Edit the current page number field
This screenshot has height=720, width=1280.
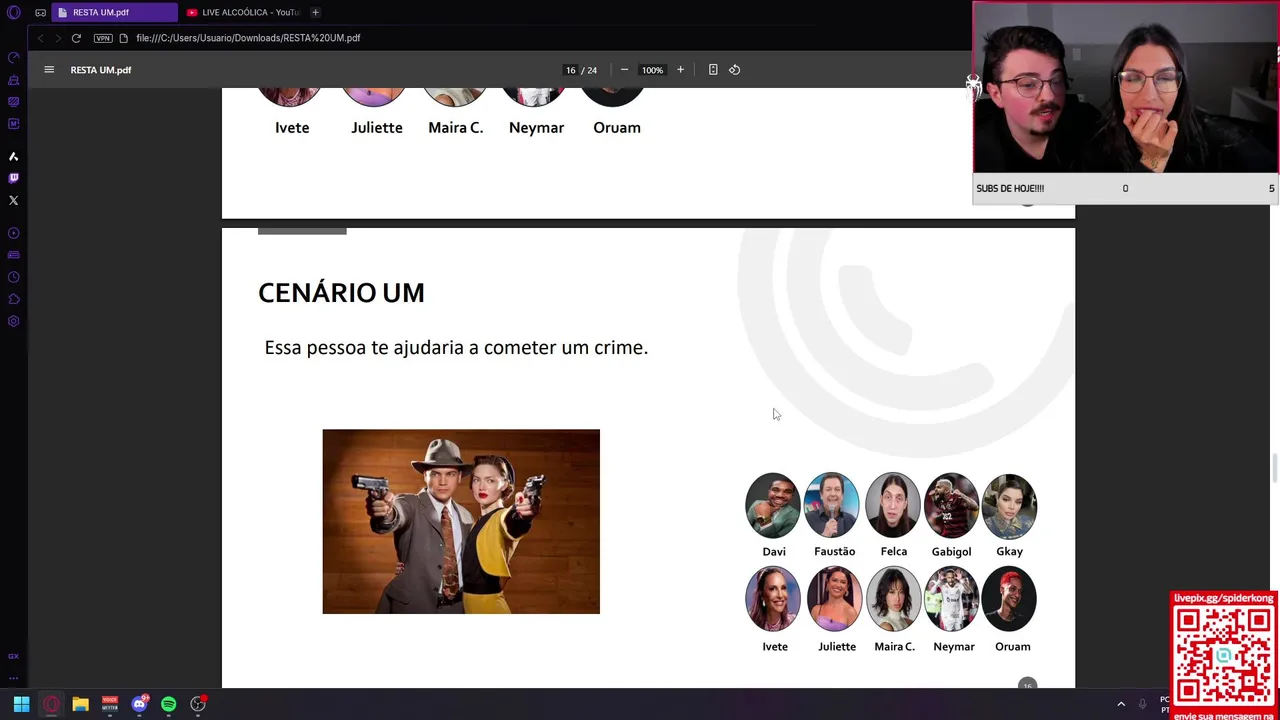pyautogui.click(x=570, y=70)
